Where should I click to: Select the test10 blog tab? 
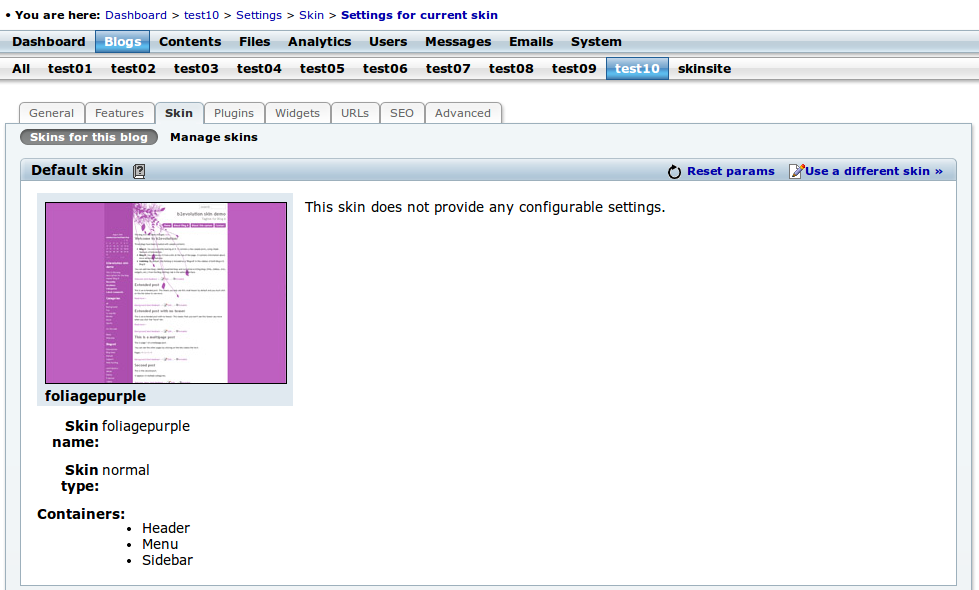coord(637,69)
